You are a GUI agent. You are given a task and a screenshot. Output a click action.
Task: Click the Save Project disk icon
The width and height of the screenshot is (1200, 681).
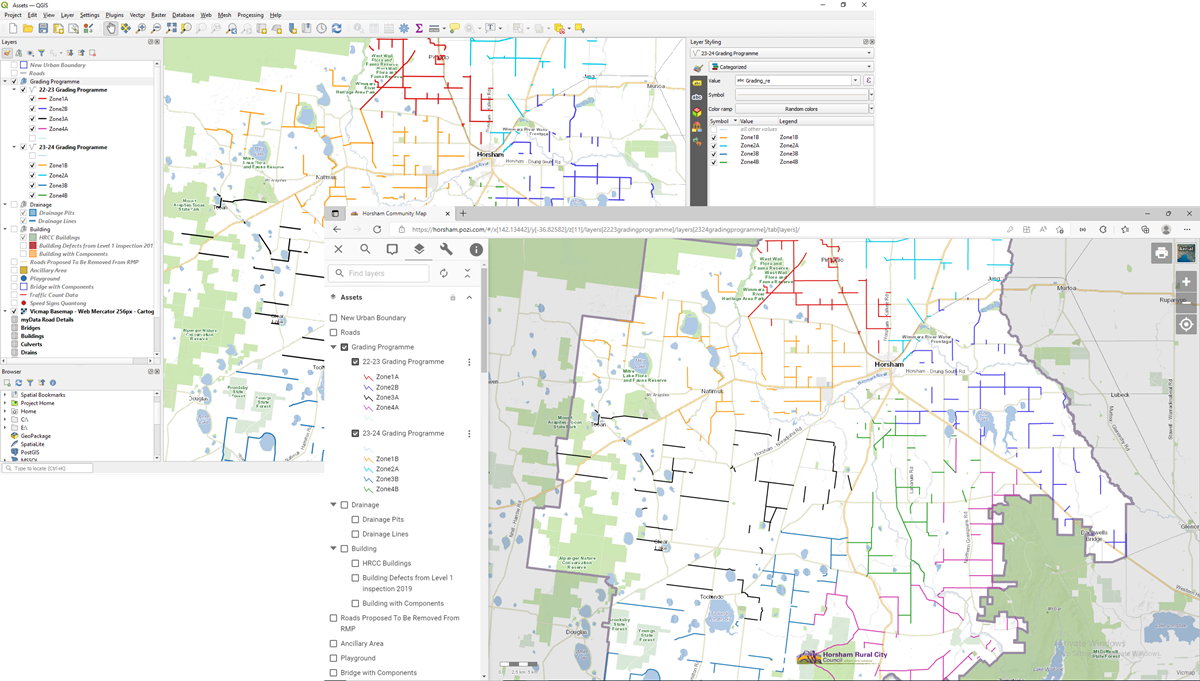[43, 28]
